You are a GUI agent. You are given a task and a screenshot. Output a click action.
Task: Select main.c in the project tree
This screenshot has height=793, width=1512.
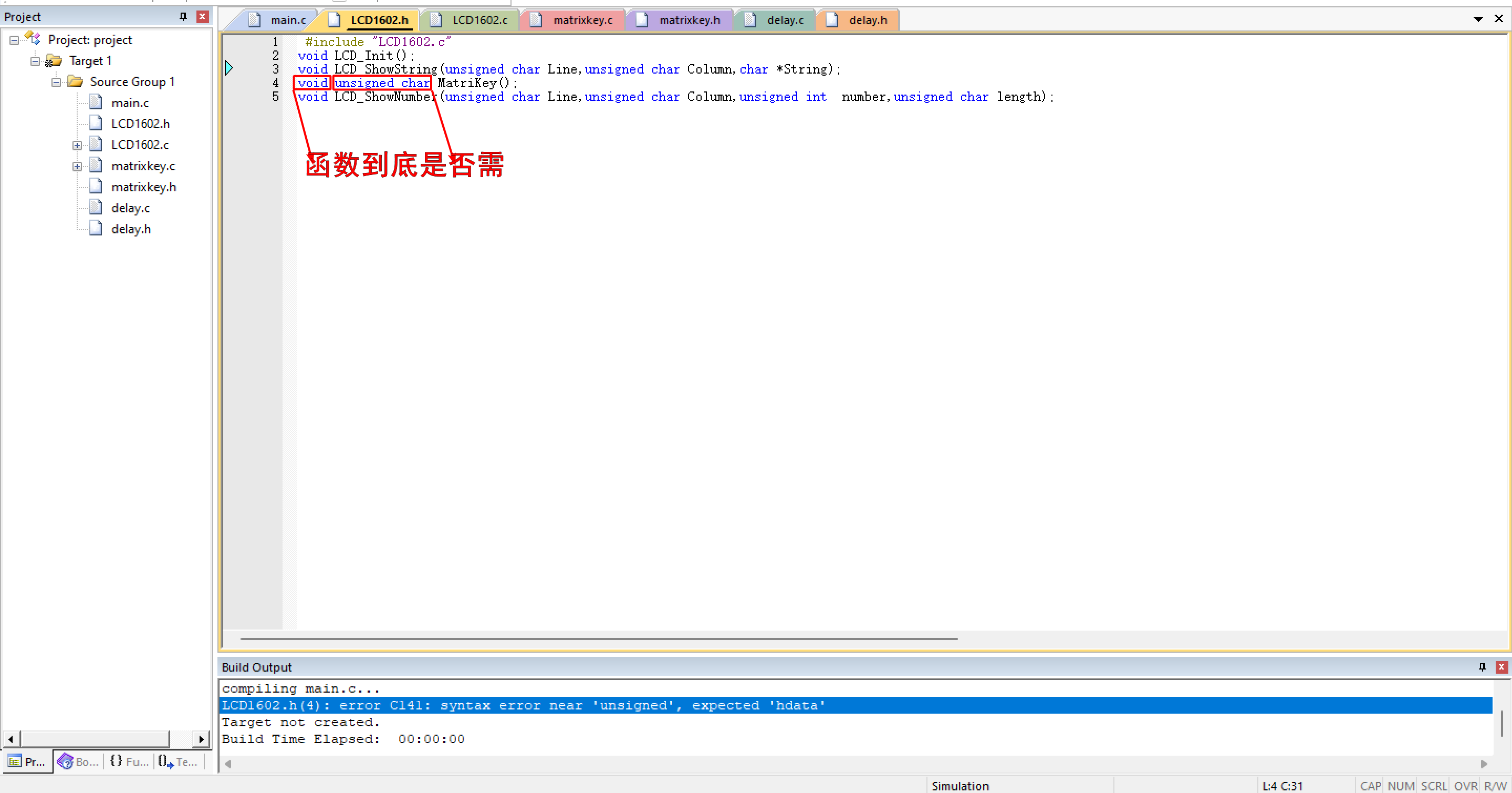(130, 103)
